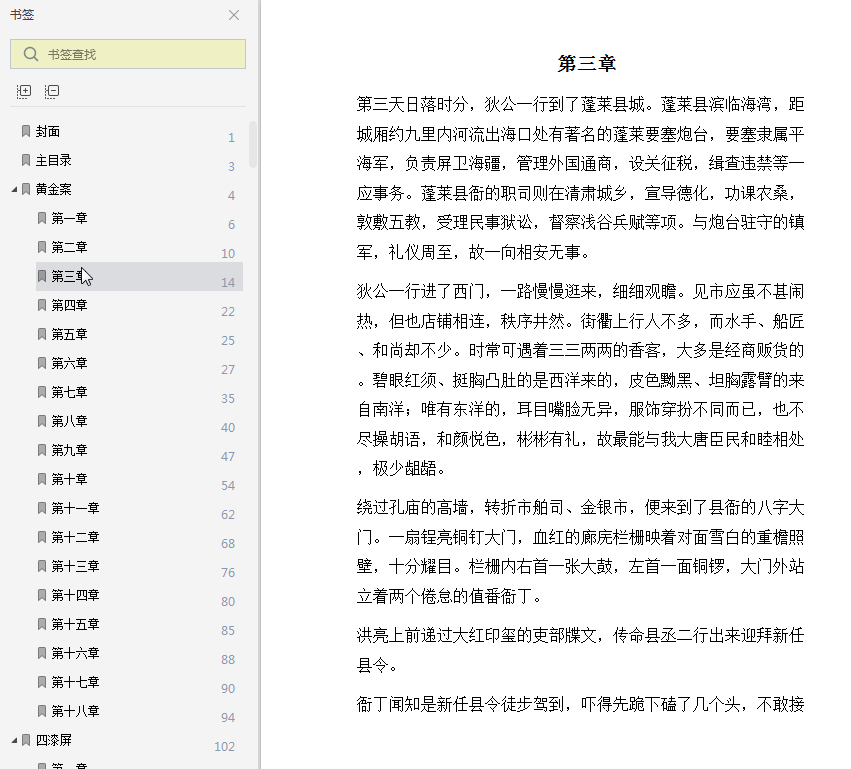
Task: Select 第十八章 bookmark
Action: point(75,711)
